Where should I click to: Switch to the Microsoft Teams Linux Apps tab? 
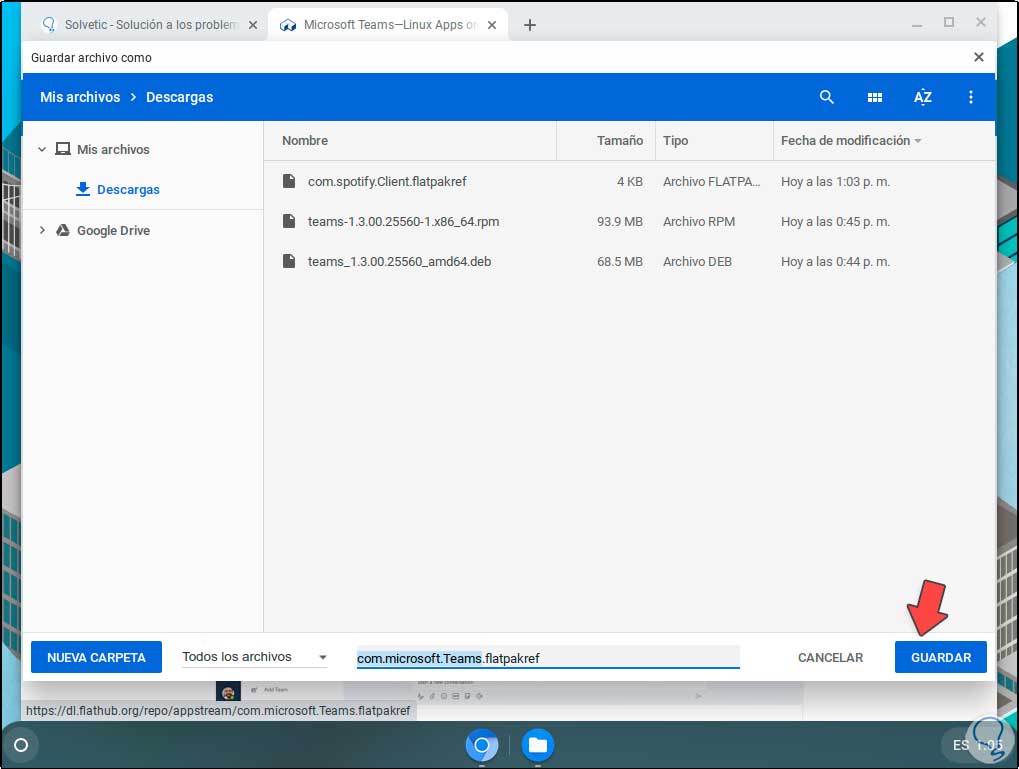tap(388, 25)
